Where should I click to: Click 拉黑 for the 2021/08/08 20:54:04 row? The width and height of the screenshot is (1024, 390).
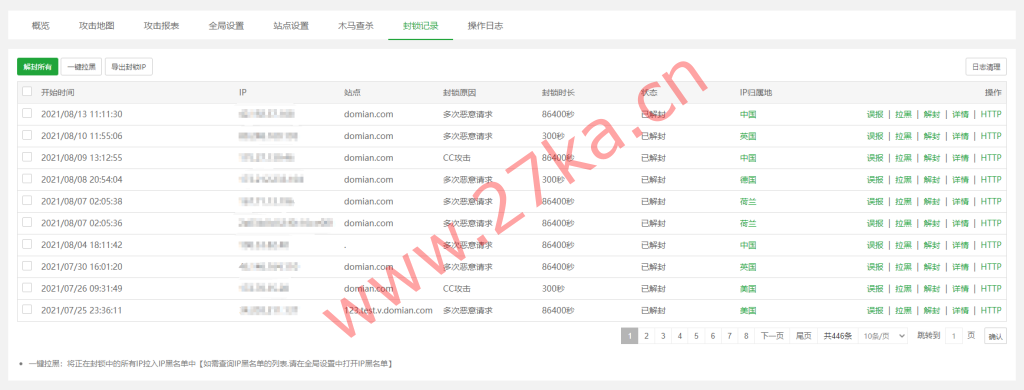(x=903, y=180)
